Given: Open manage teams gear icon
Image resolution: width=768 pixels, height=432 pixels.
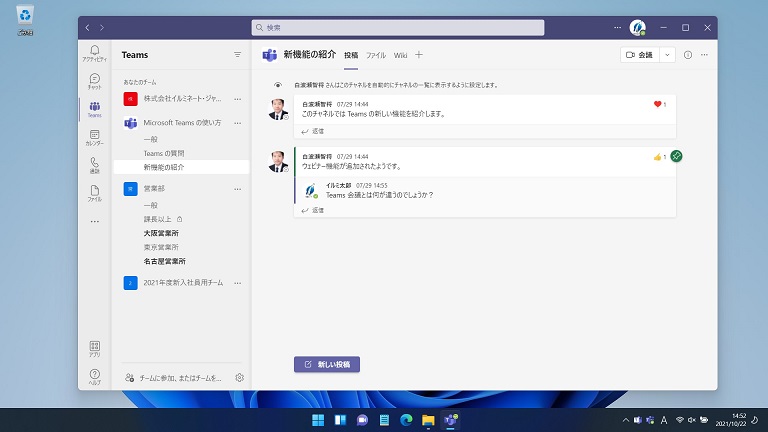Looking at the screenshot, I should click(x=240, y=378).
